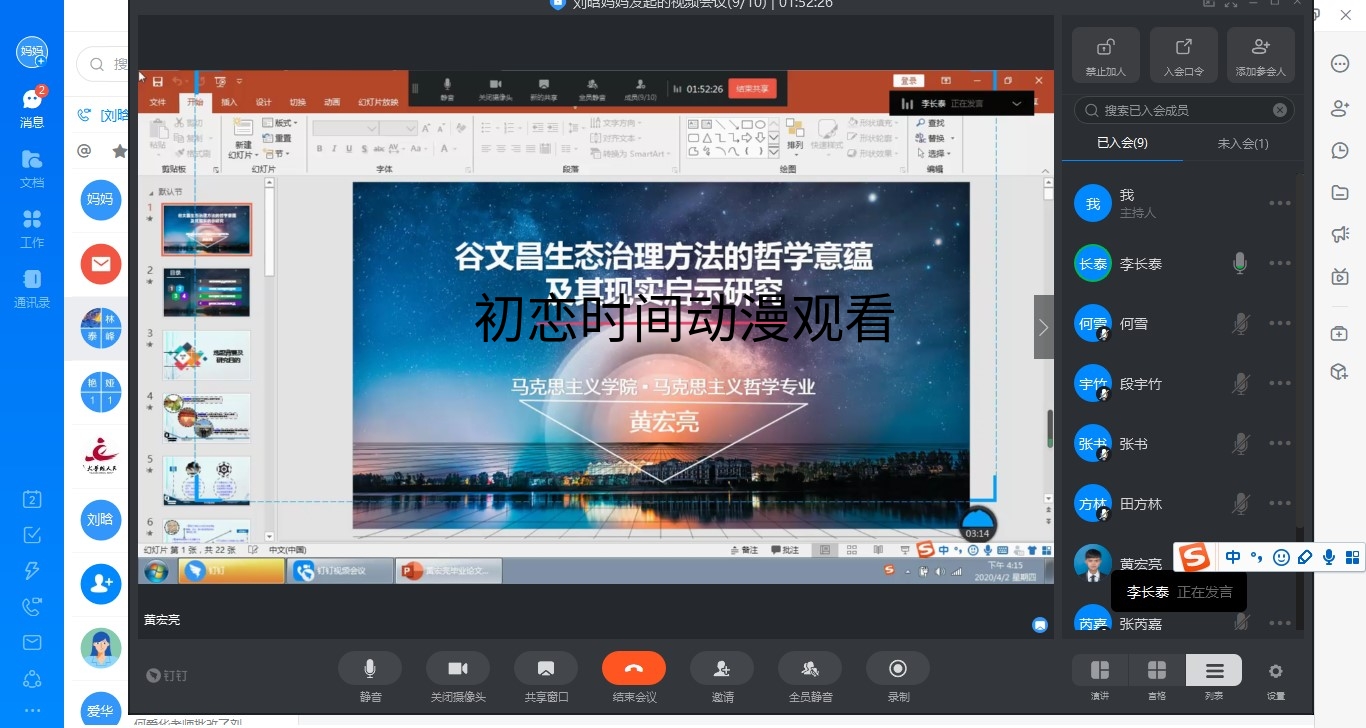Open the 共享窗口 share window option
Screen dimensions: 1366x728
(x=546, y=668)
